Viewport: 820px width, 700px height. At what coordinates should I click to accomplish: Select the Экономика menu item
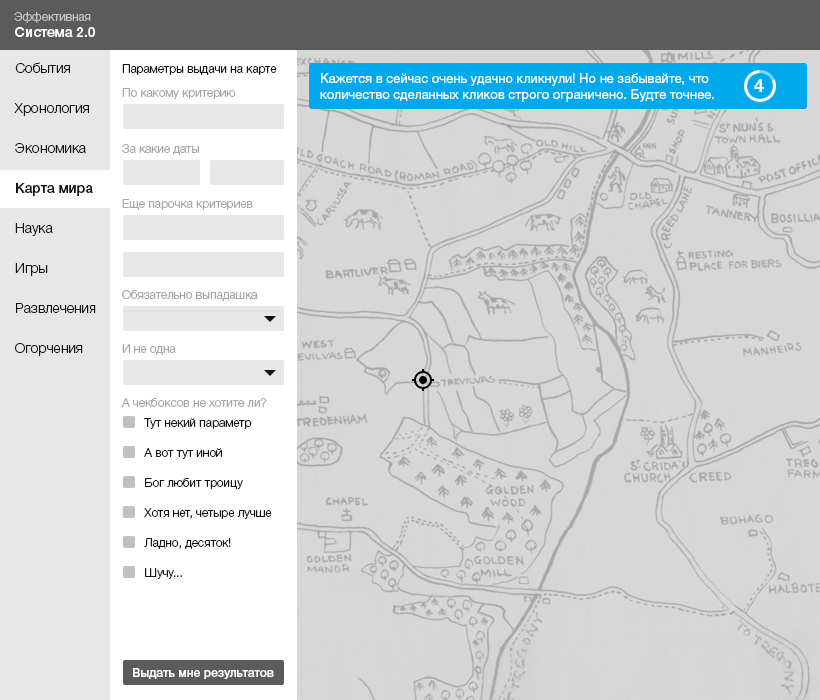(50, 148)
